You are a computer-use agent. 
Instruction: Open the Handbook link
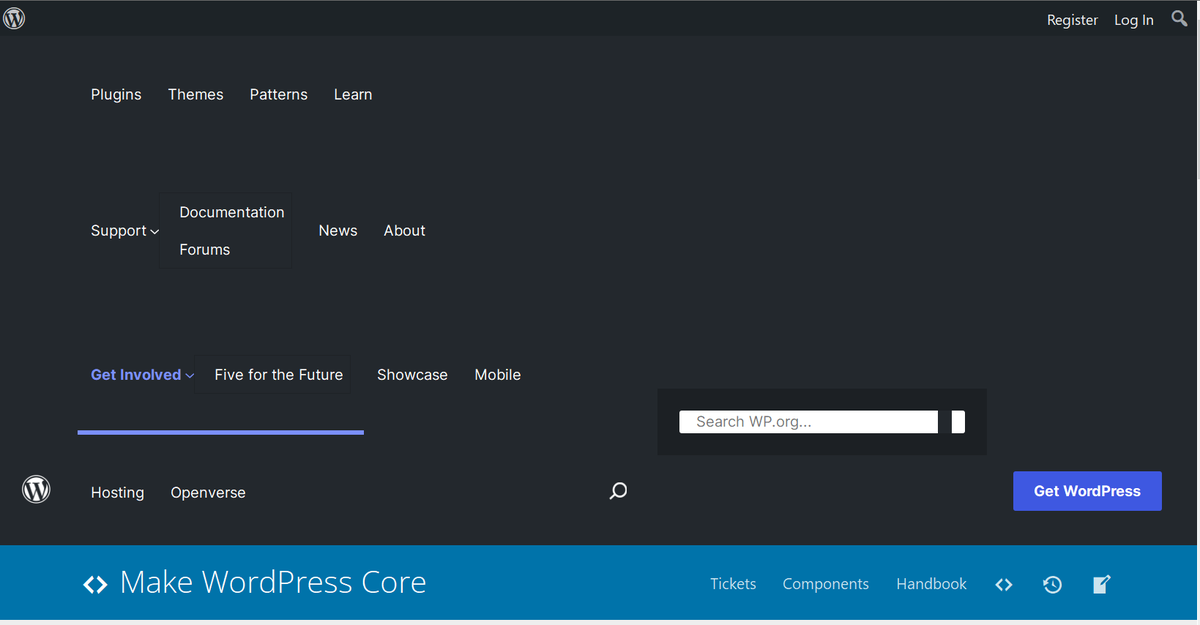pyautogui.click(x=931, y=584)
